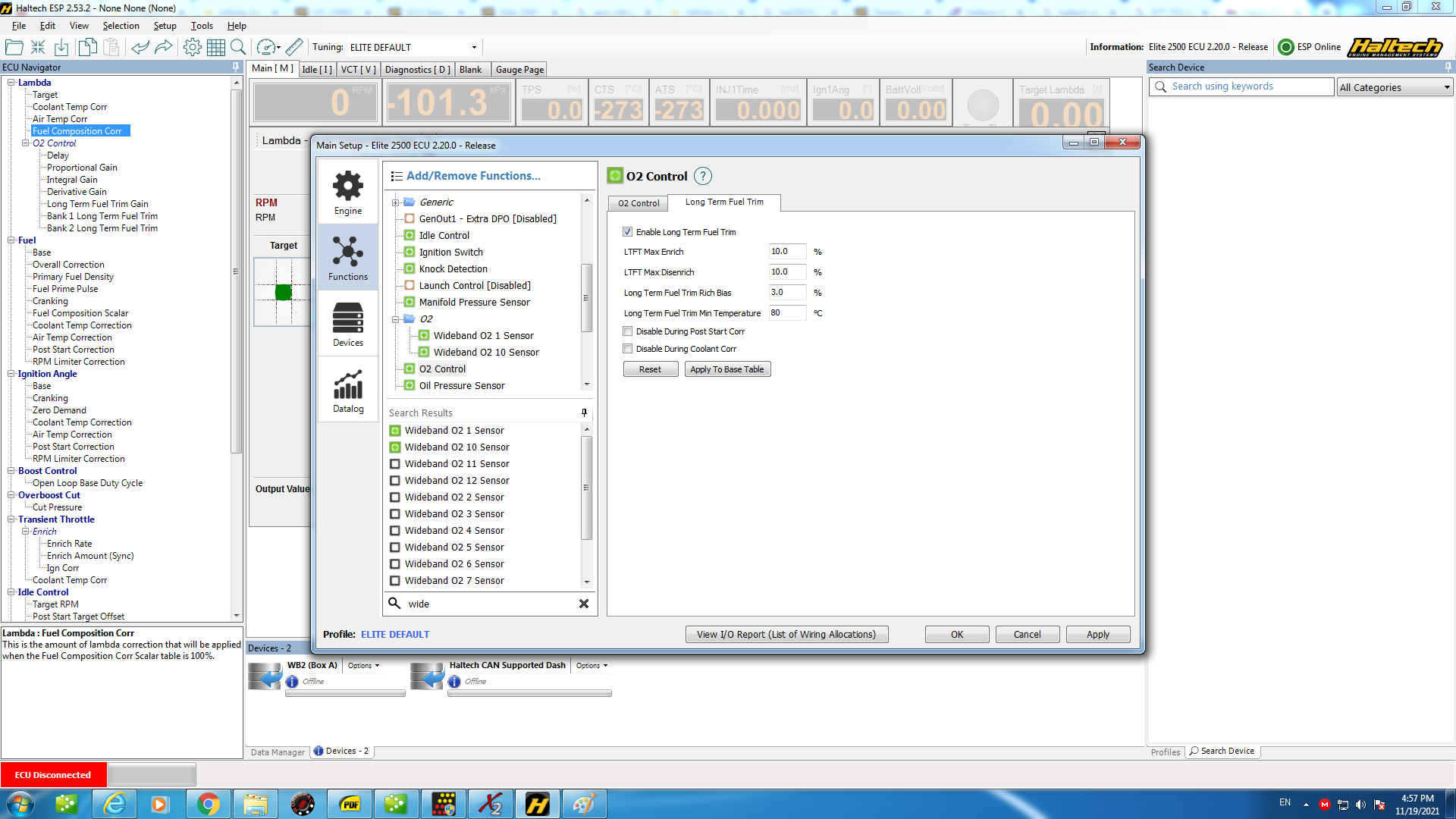This screenshot has height=819, width=1456.
Task: Redo the change with the redo arrow
Action: (x=163, y=47)
